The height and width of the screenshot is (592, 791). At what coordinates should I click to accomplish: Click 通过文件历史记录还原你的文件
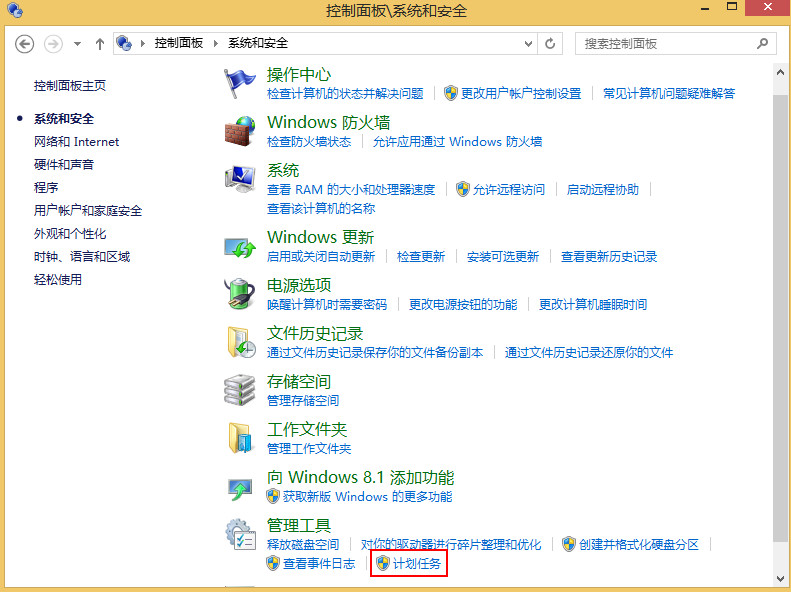[589, 352]
